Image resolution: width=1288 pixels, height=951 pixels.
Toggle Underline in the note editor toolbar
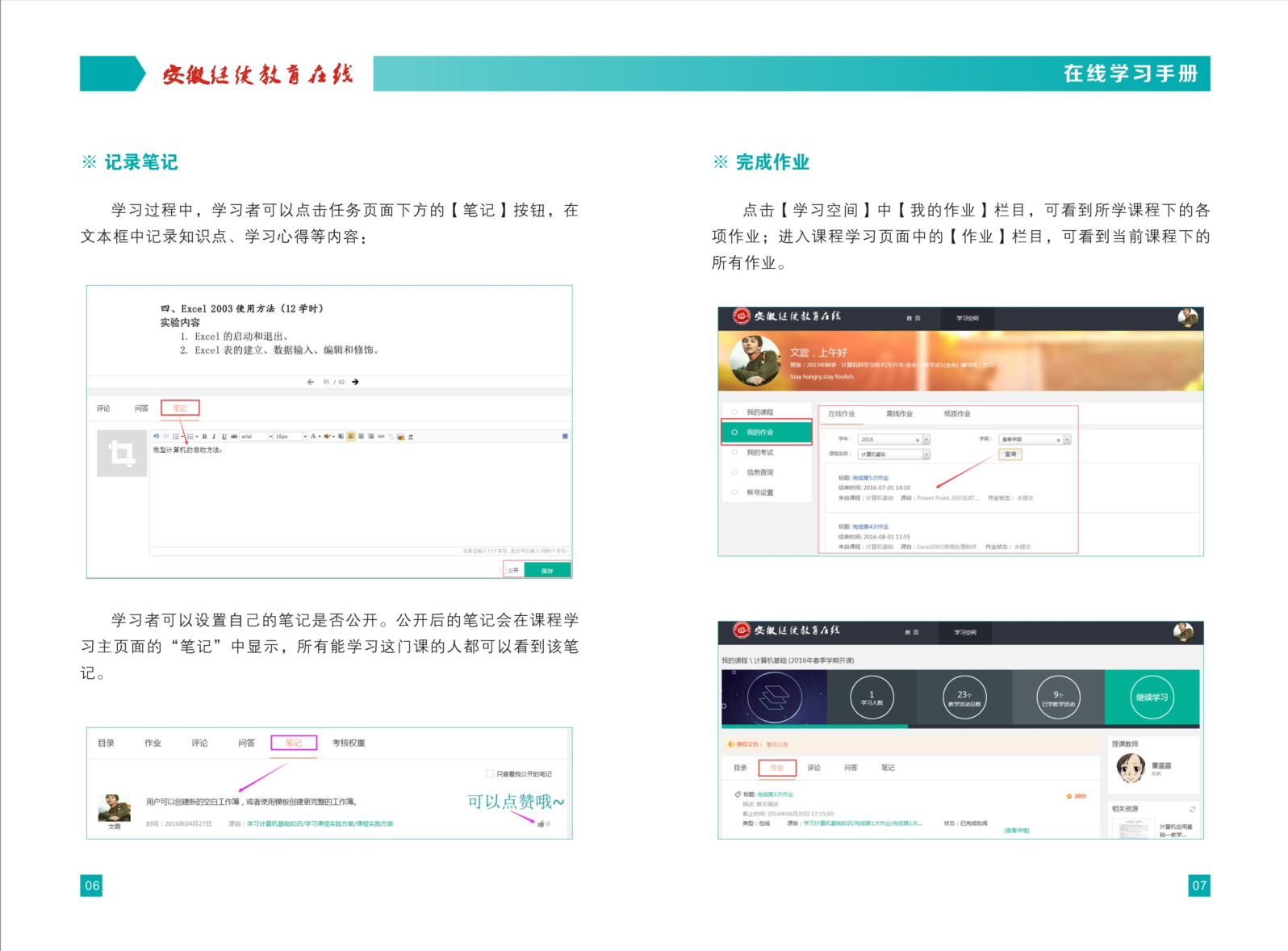coord(224,437)
